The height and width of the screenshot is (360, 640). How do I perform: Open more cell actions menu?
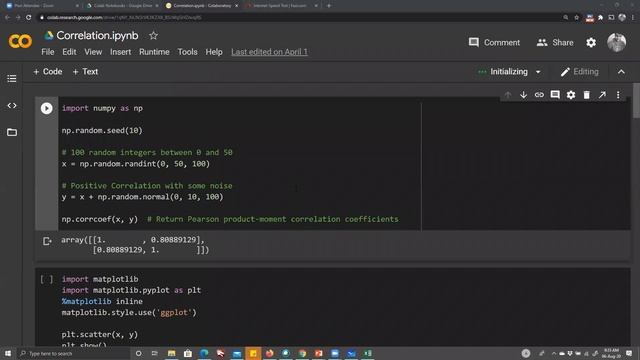[x=618, y=95]
